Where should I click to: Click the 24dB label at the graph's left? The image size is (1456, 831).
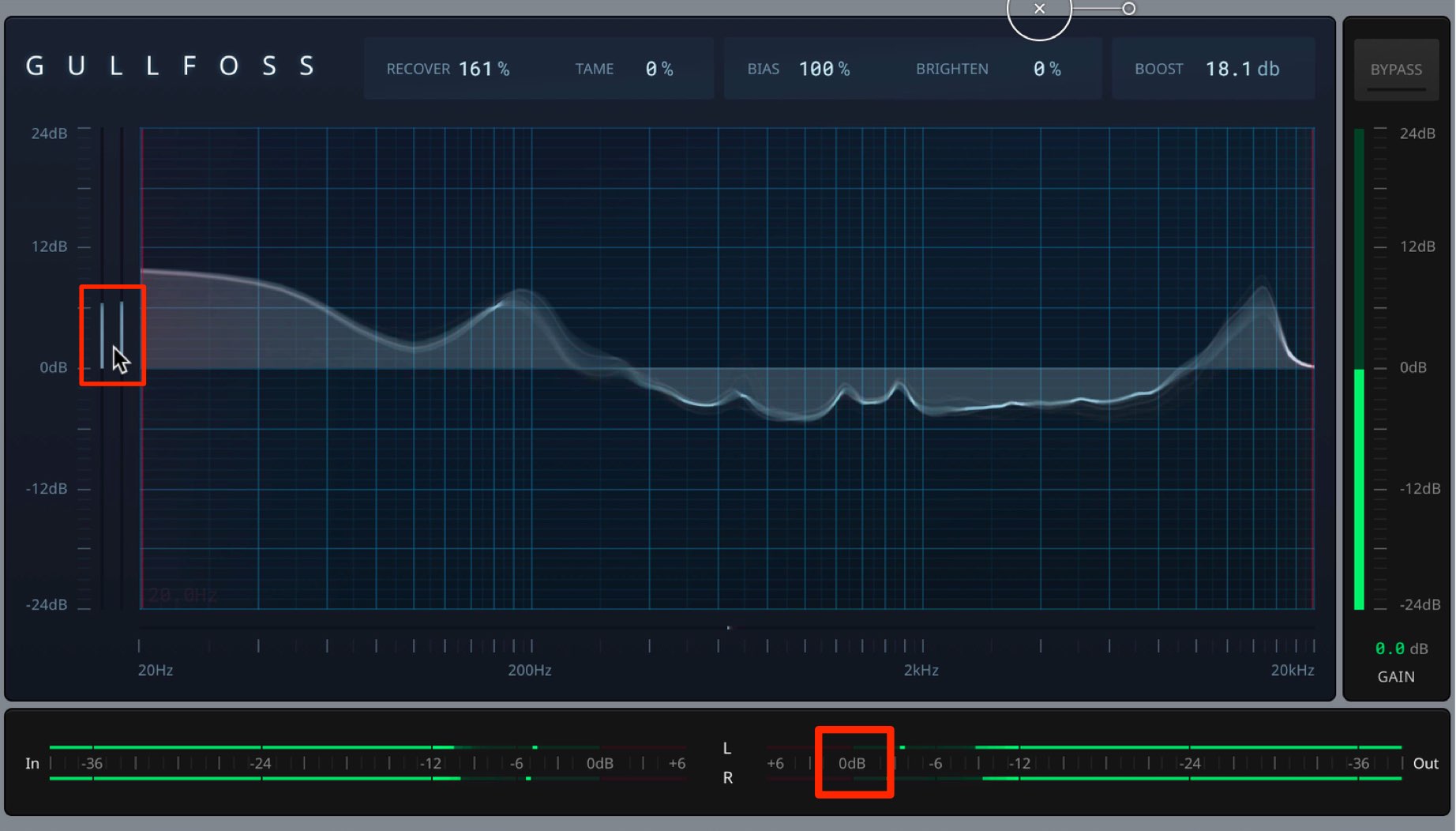pos(49,133)
